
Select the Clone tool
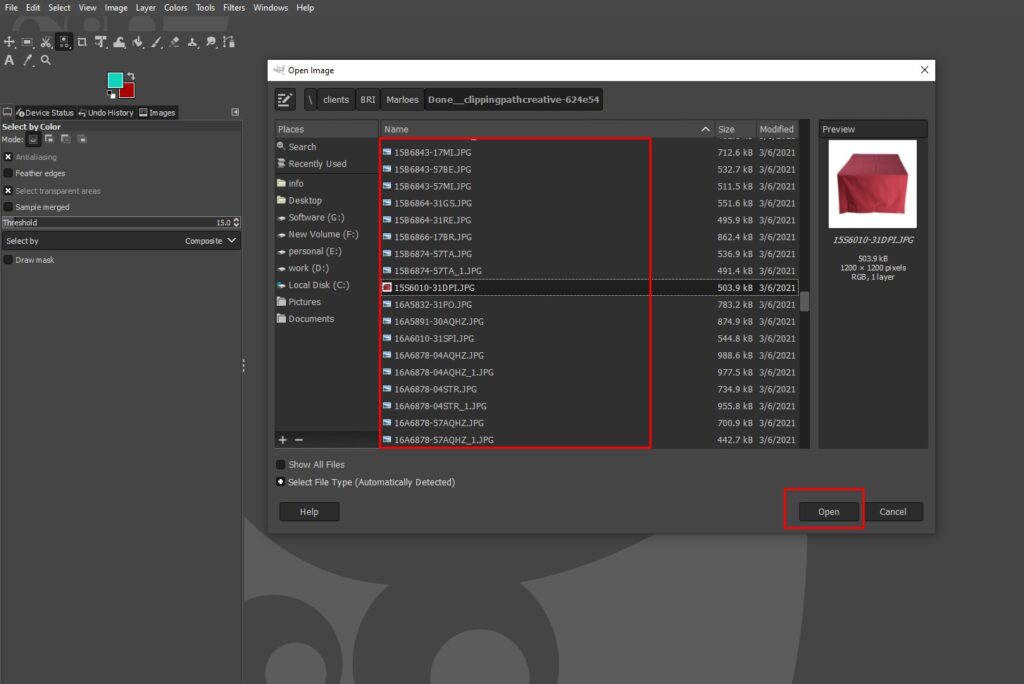(191, 42)
